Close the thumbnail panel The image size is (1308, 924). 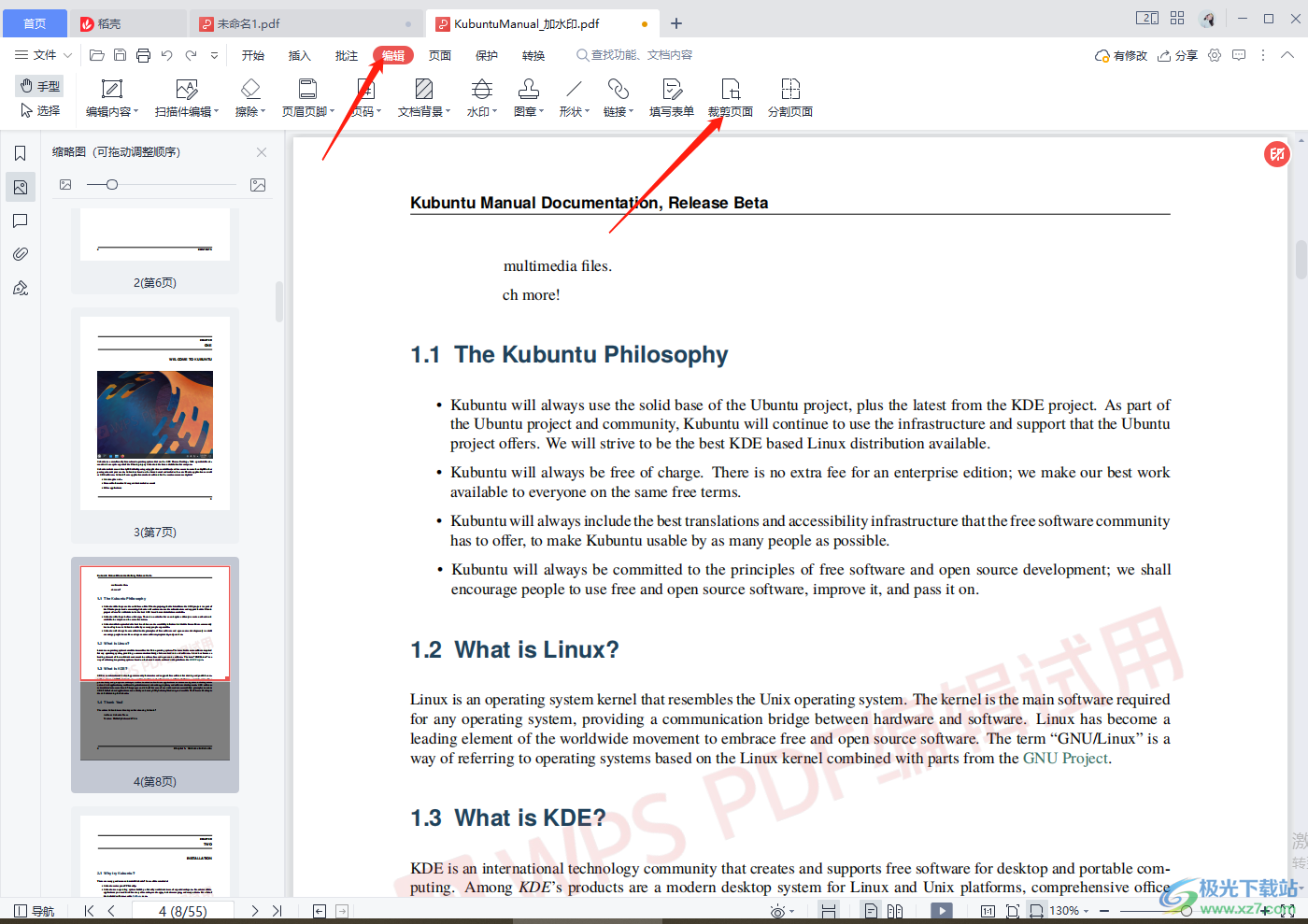[x=262, y=152]
